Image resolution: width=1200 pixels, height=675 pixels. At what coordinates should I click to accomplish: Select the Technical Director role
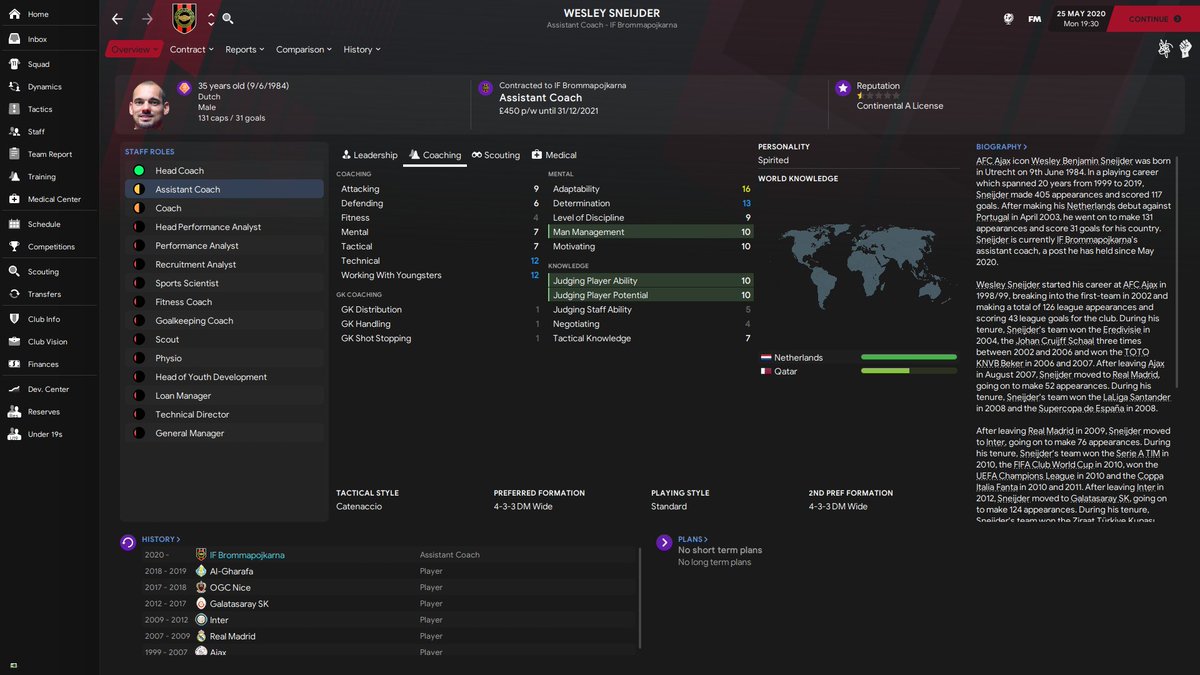[225, 414]
